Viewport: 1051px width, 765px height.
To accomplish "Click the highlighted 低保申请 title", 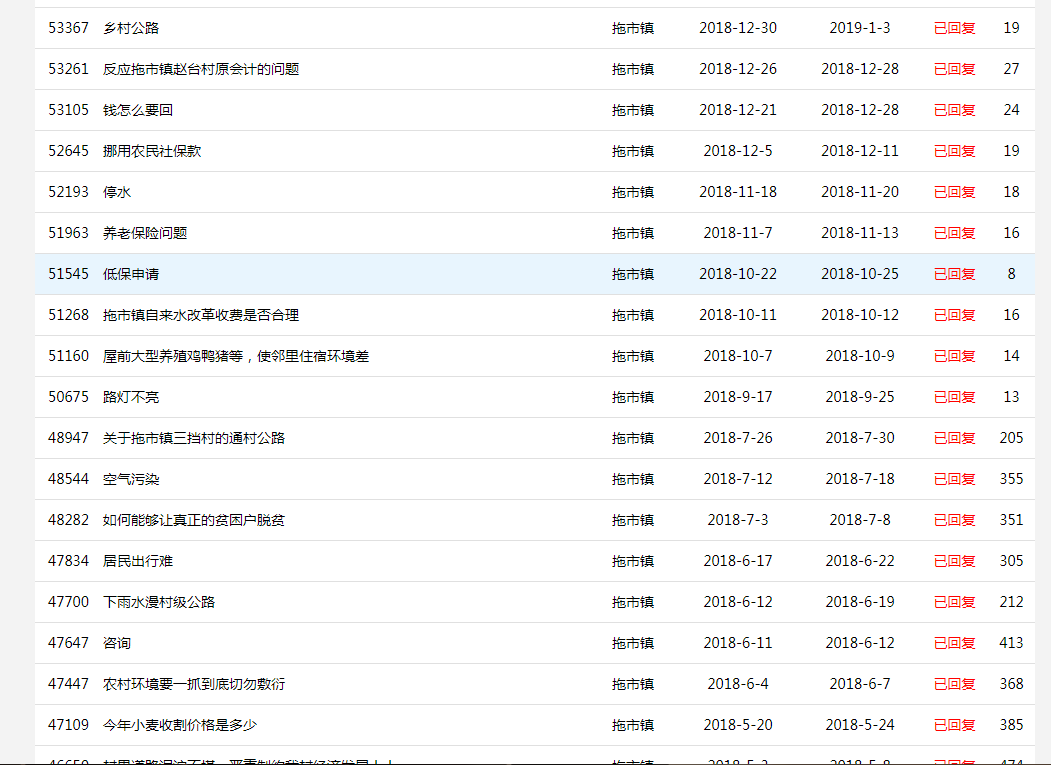I will (131, 274).
